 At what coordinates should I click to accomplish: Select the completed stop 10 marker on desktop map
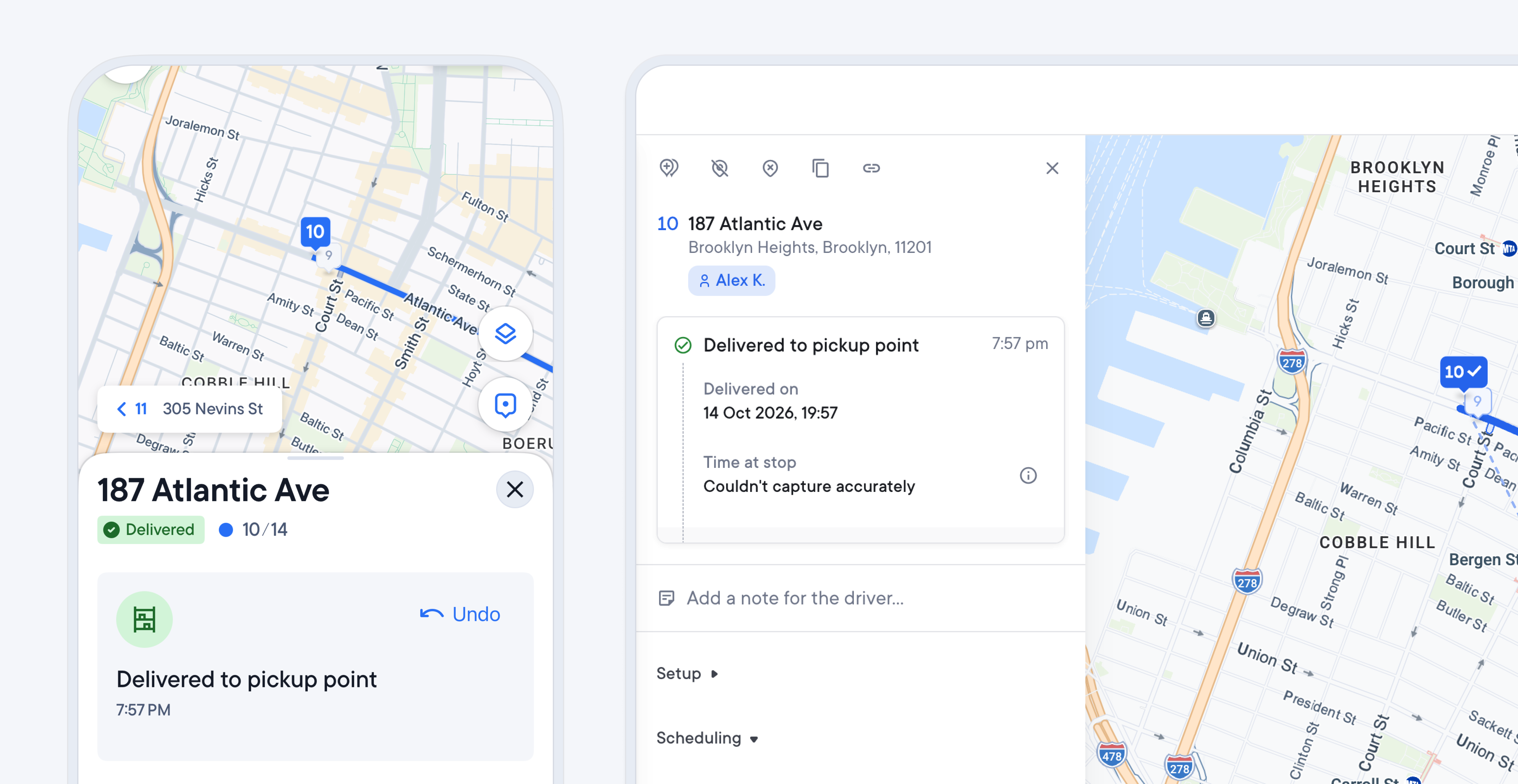1464,373
